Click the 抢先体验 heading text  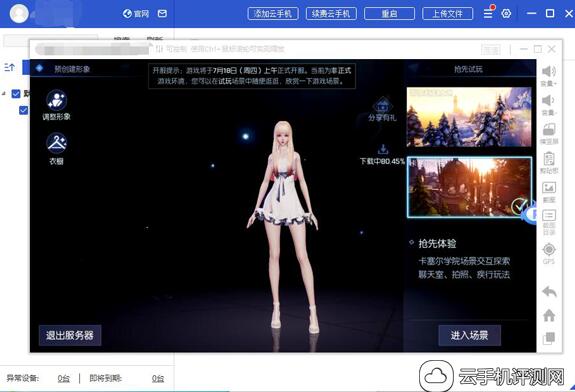(x=437, y=243)
